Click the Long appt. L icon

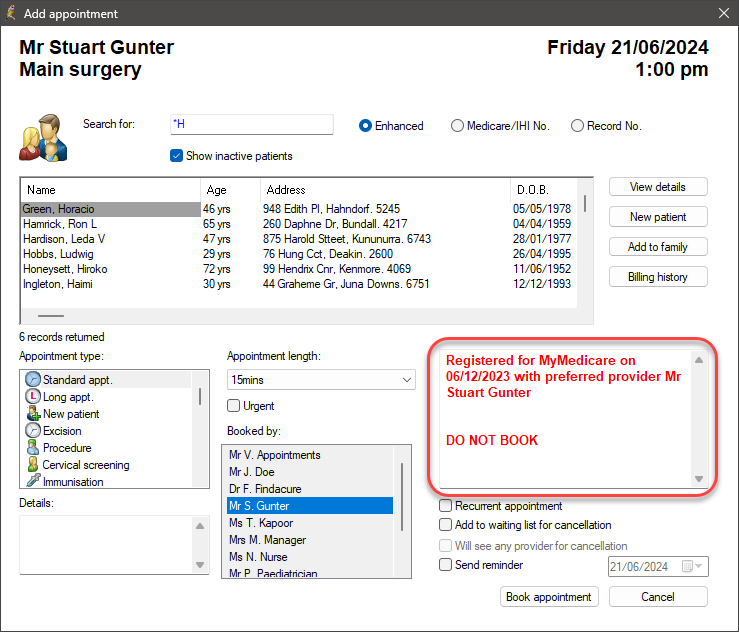[x=33, y=396]
